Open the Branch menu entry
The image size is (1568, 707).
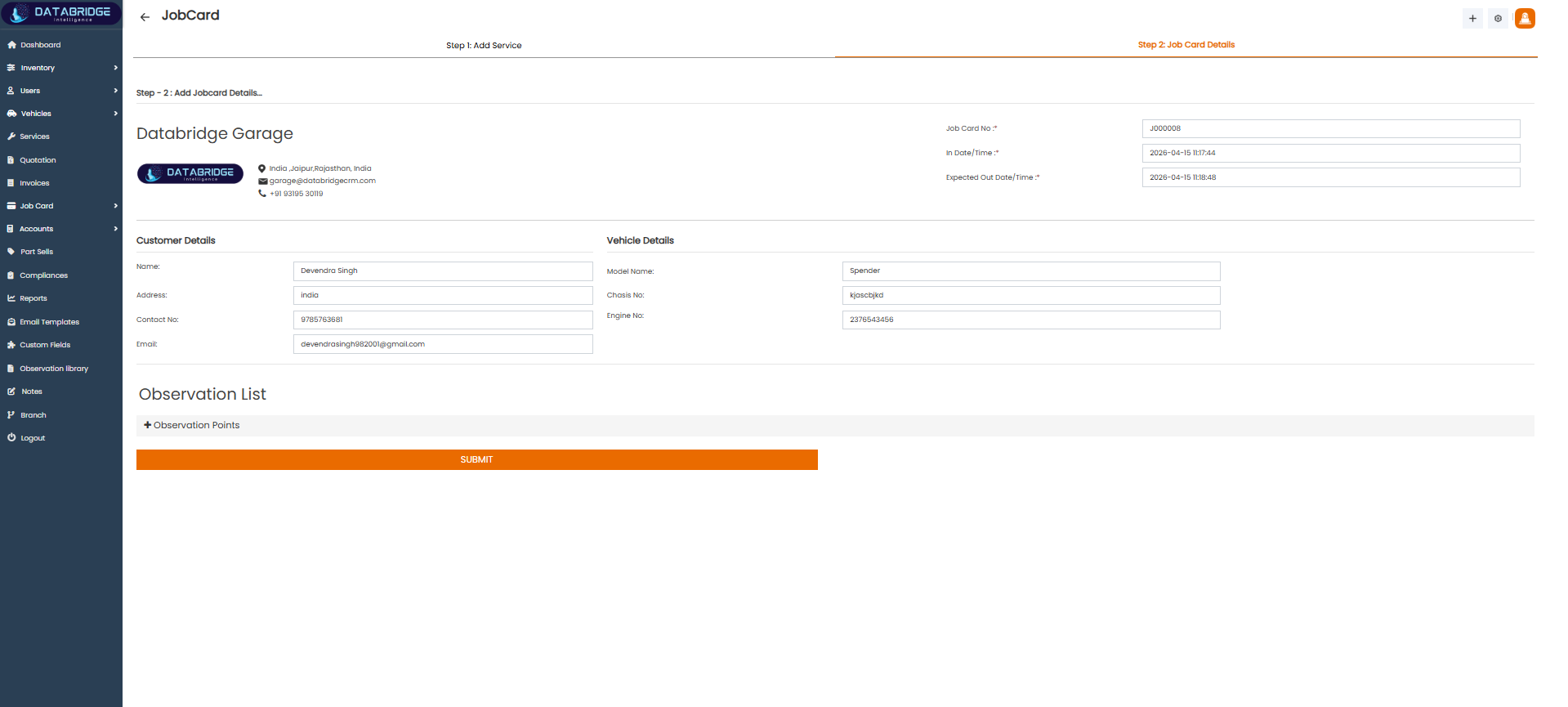(34, 415)
